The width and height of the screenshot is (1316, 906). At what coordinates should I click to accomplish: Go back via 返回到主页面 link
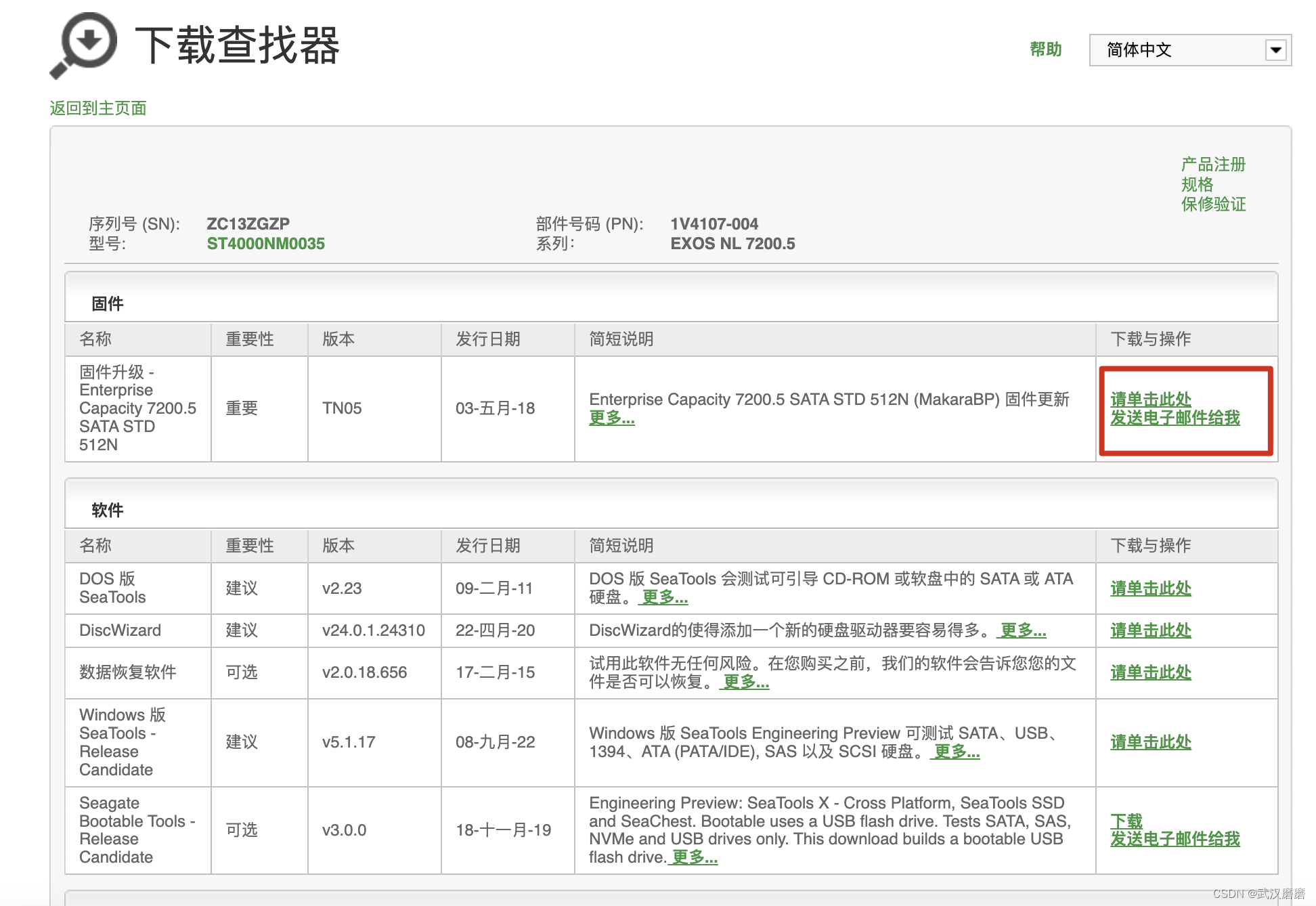pyautogui.click(x=98, y=108)
